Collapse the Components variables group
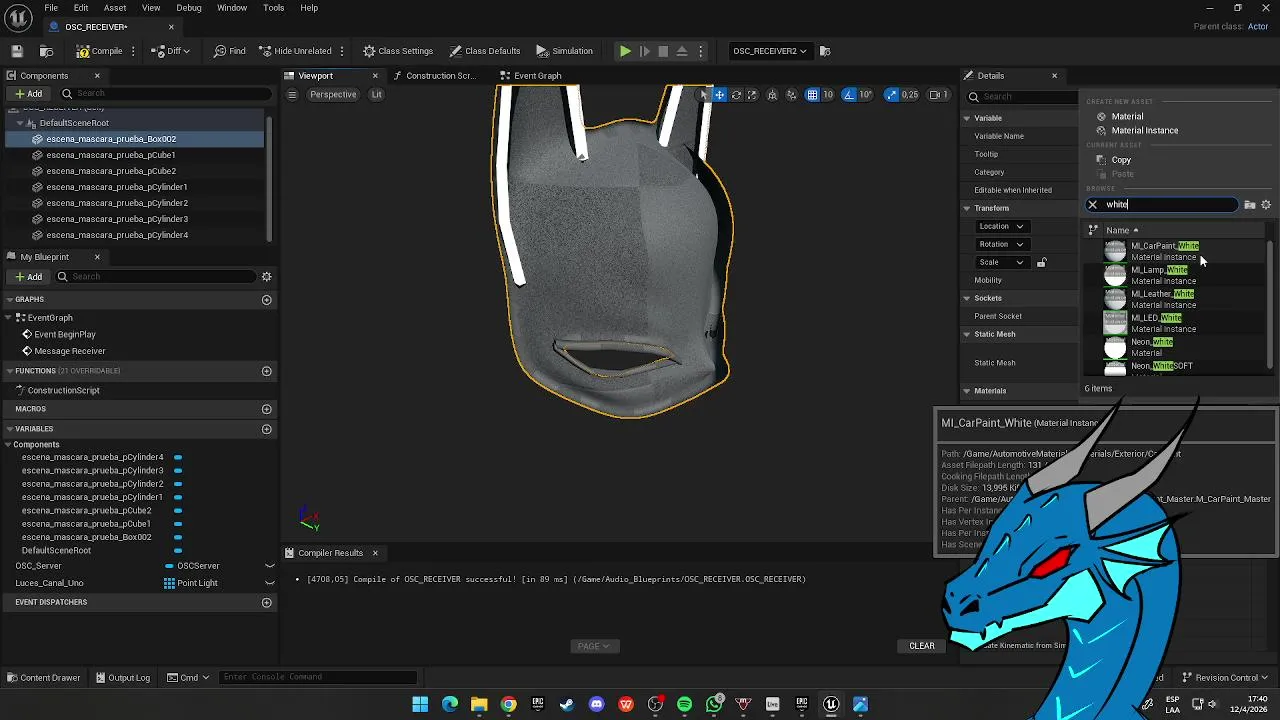 [10, 445]
